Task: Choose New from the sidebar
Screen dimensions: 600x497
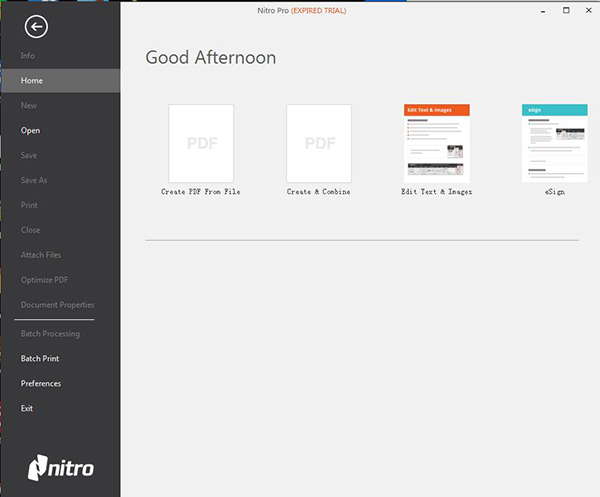Action: tap(29, 105)
